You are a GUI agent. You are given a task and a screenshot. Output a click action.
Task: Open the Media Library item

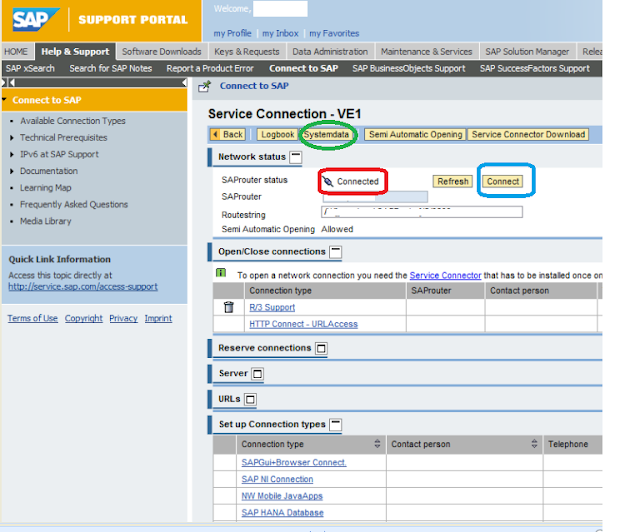pos(46,221)
